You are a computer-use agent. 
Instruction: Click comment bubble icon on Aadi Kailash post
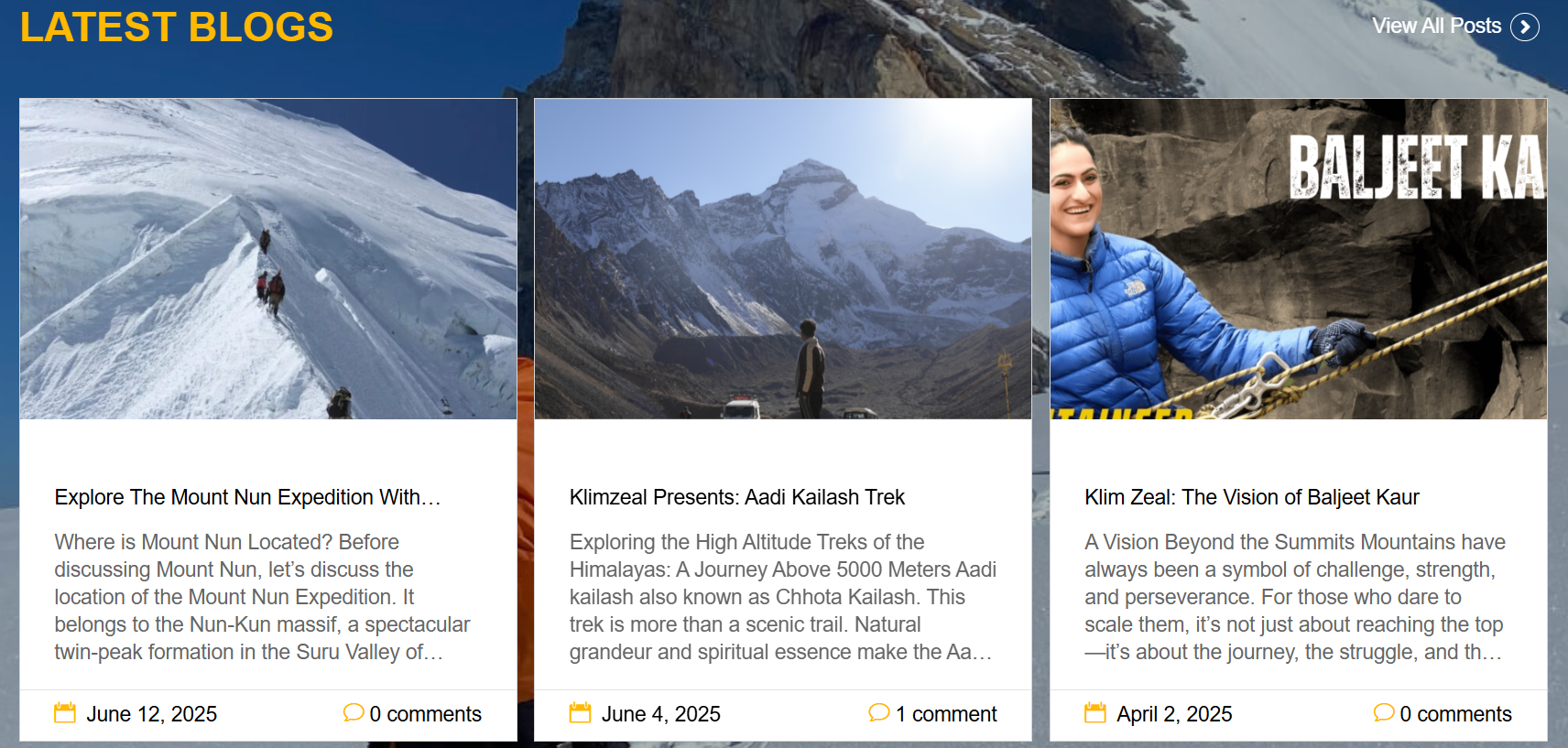pos(879,712)
